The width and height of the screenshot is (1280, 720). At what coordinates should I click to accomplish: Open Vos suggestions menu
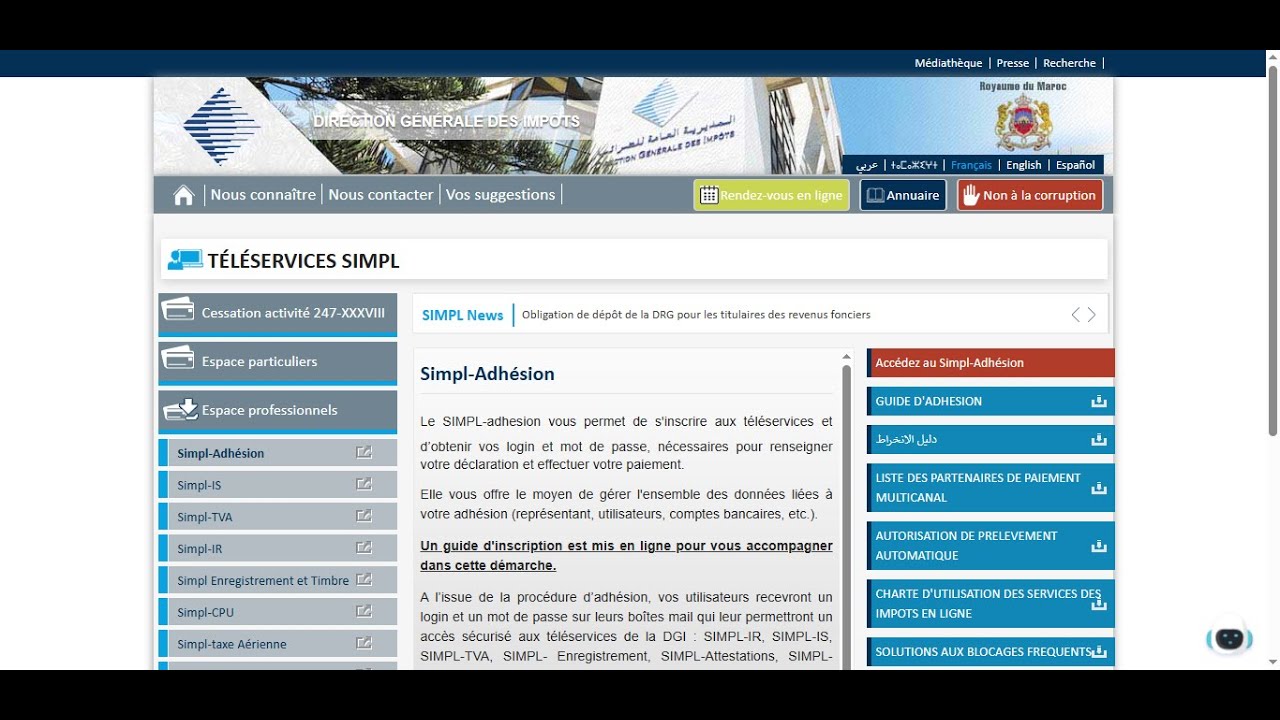[500, 195]
